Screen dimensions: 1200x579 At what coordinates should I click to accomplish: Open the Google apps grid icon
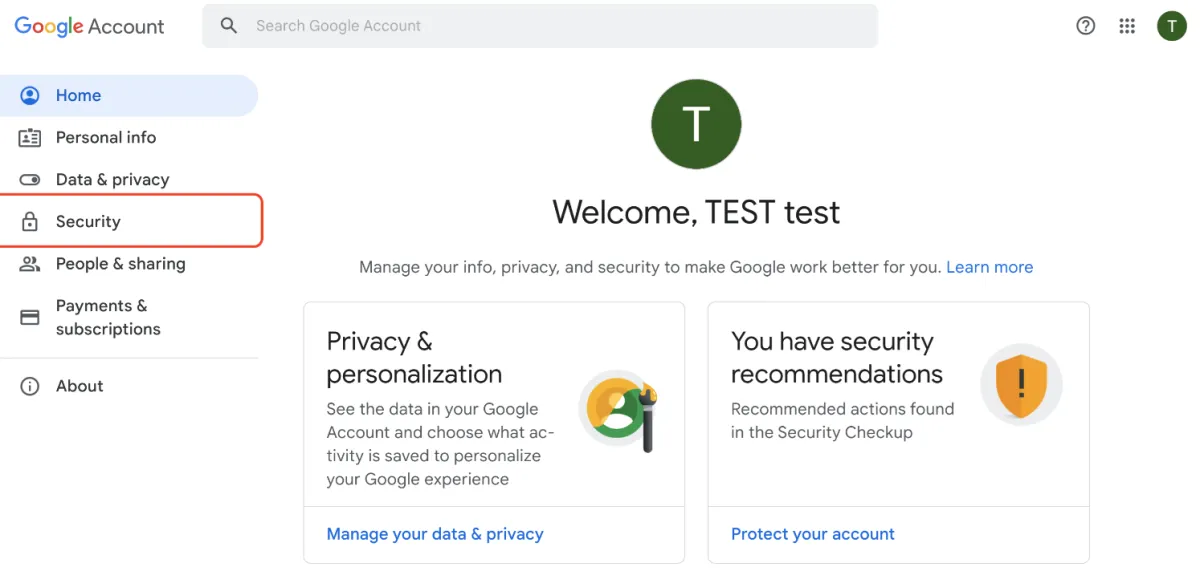point(1127,26)
